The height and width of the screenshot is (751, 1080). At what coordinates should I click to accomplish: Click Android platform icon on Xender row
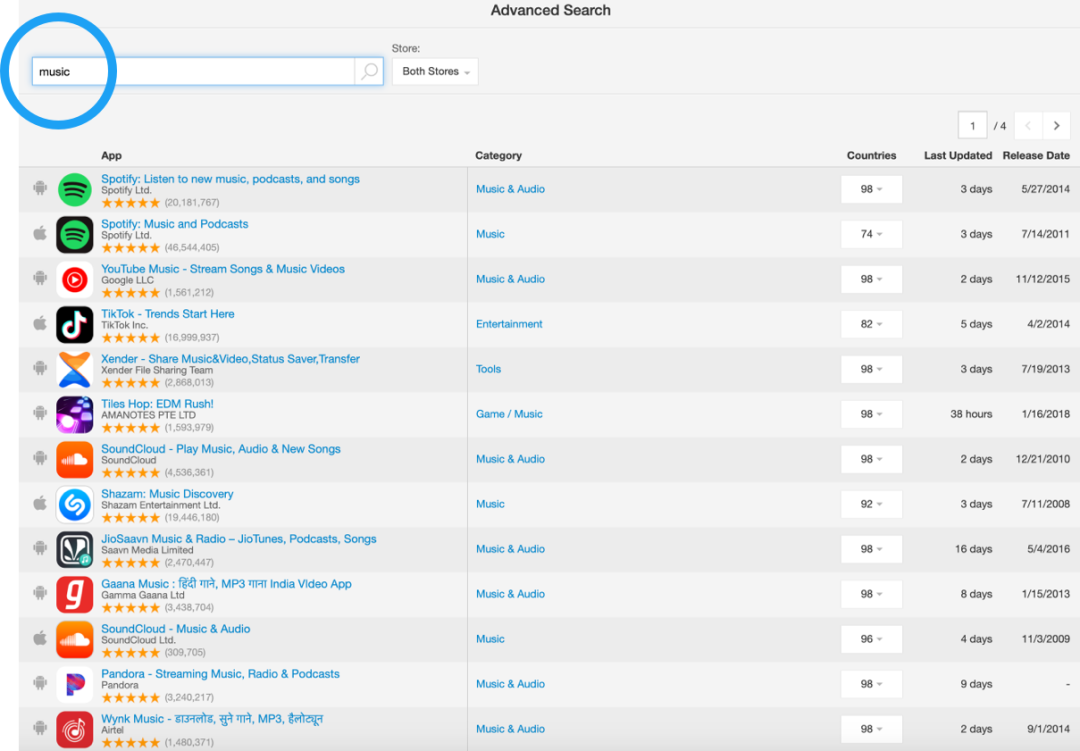coord(40,367)
